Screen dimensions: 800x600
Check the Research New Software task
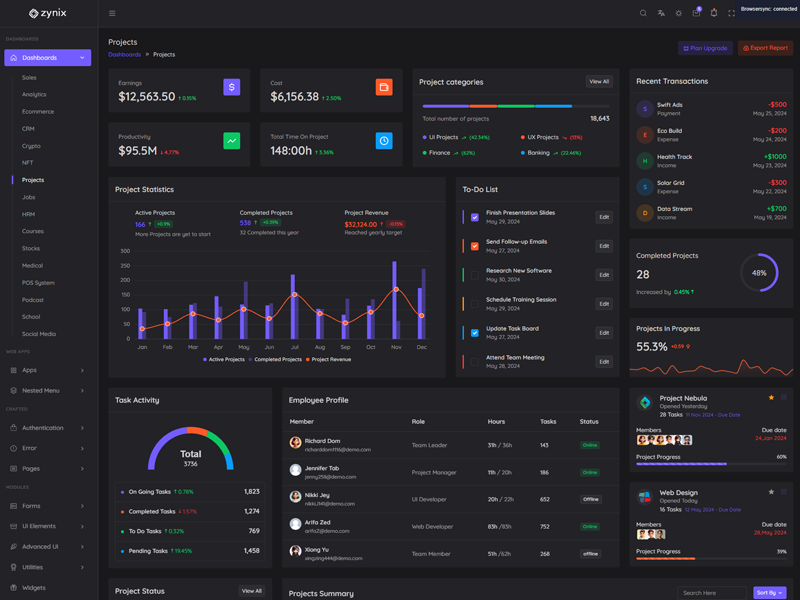tap(475, 275)
